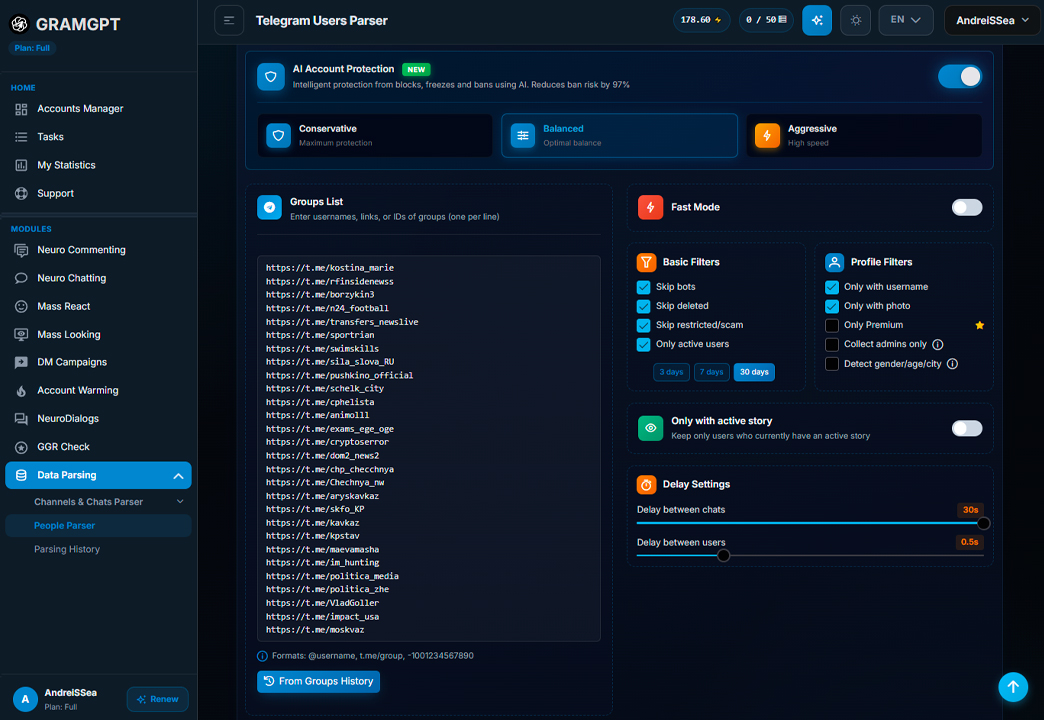
Task: Enable Only with active story toggle
Action: tap(967, 428)
